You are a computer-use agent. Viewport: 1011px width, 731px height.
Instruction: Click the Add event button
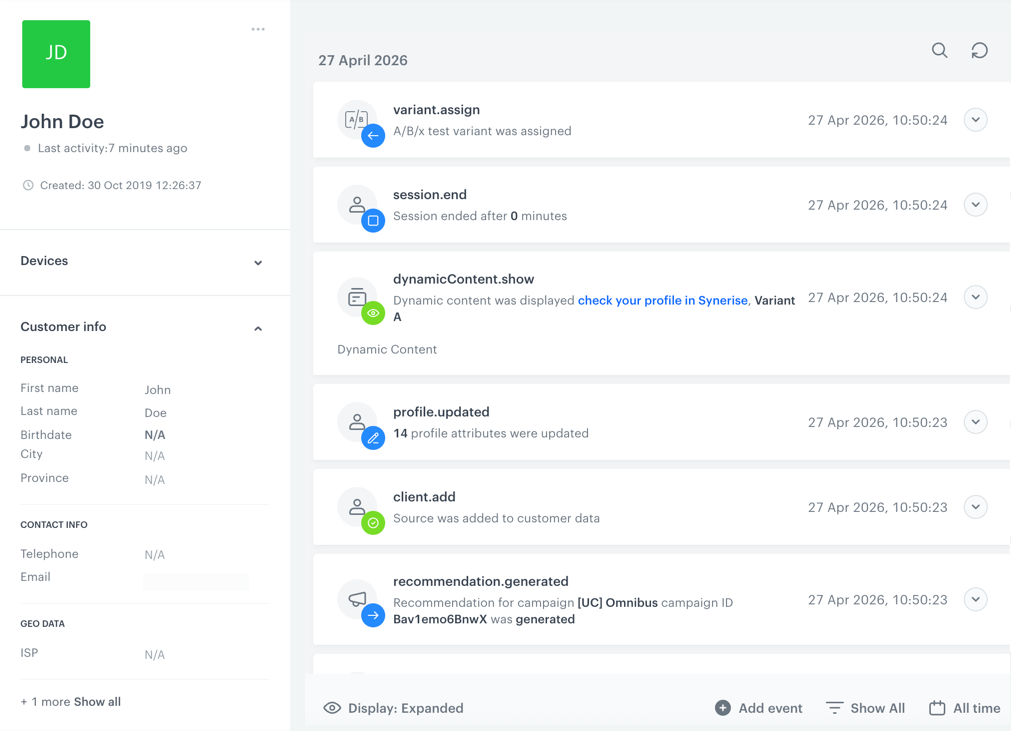[759, 708]
